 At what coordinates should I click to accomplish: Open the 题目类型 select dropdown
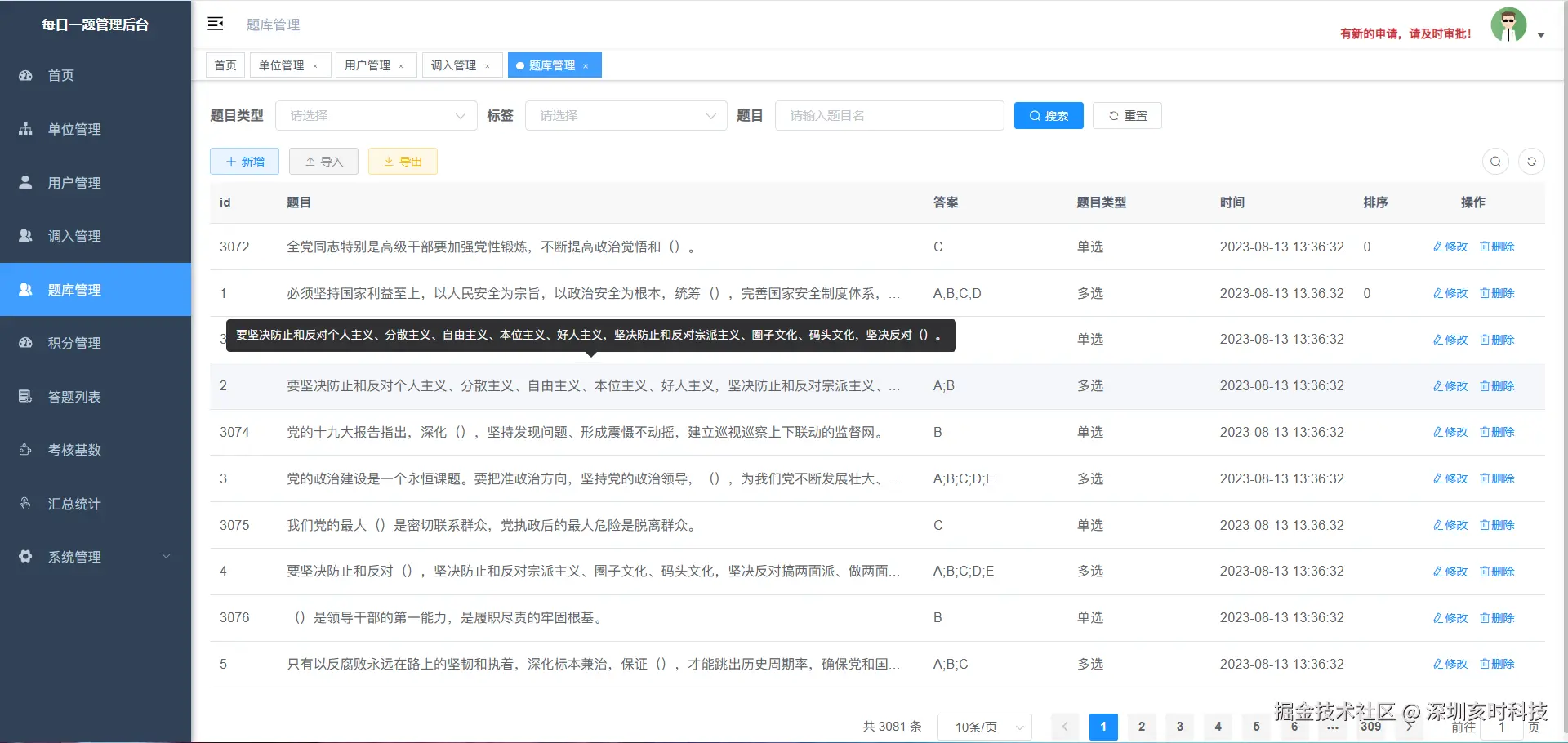point(376,116)
